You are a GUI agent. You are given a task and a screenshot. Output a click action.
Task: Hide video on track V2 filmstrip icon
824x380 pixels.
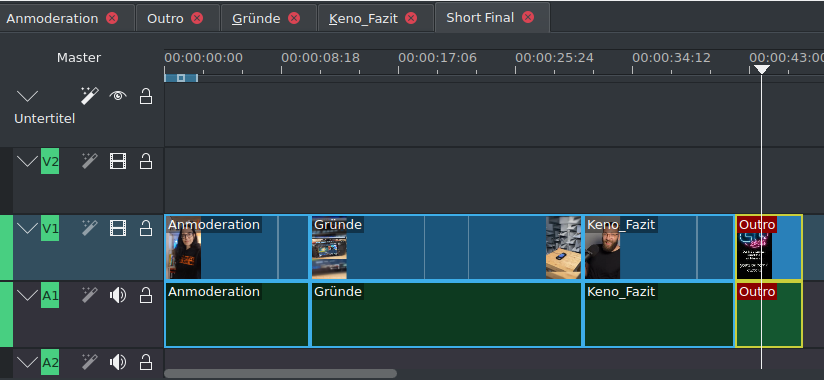(x=118, y=161)
